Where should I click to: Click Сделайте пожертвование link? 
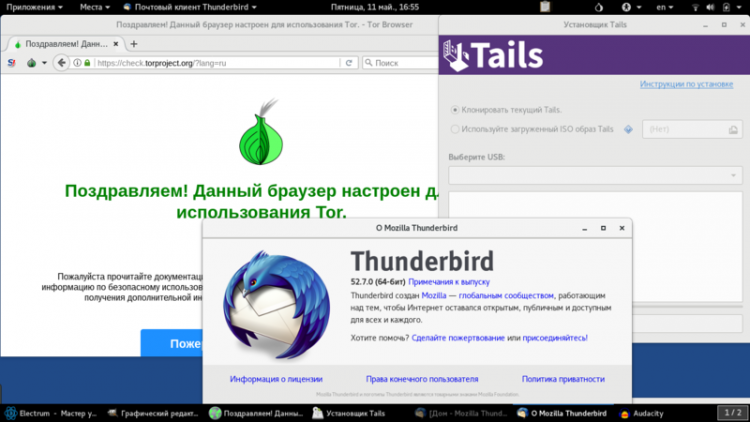458,338
